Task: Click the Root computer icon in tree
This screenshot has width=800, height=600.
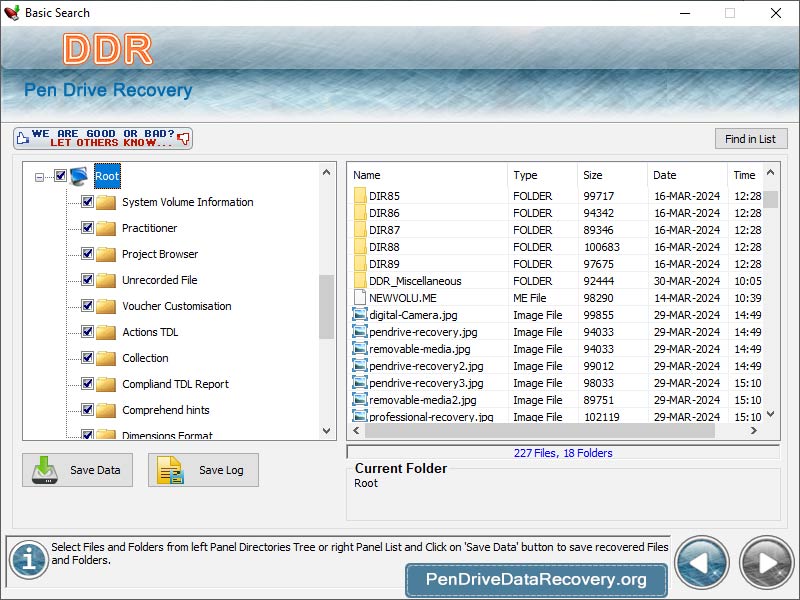Action: (x=80, y=176)
